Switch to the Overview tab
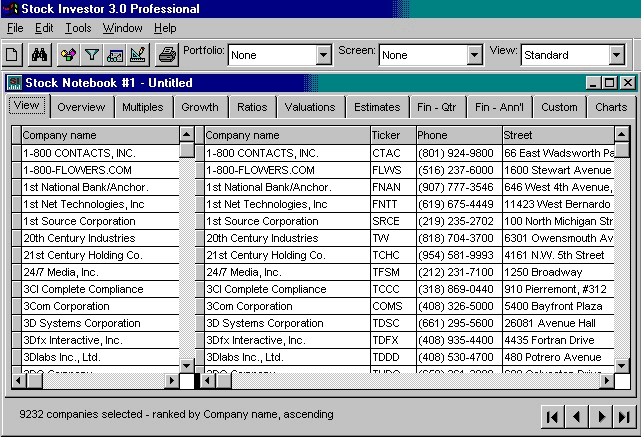The height and width of the screenshot is (437, 641). (x=81, y=107)
